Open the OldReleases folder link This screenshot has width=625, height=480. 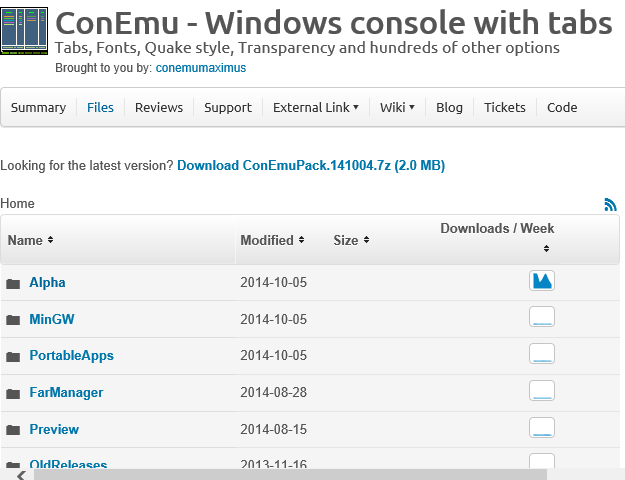(x=68, y=464)
